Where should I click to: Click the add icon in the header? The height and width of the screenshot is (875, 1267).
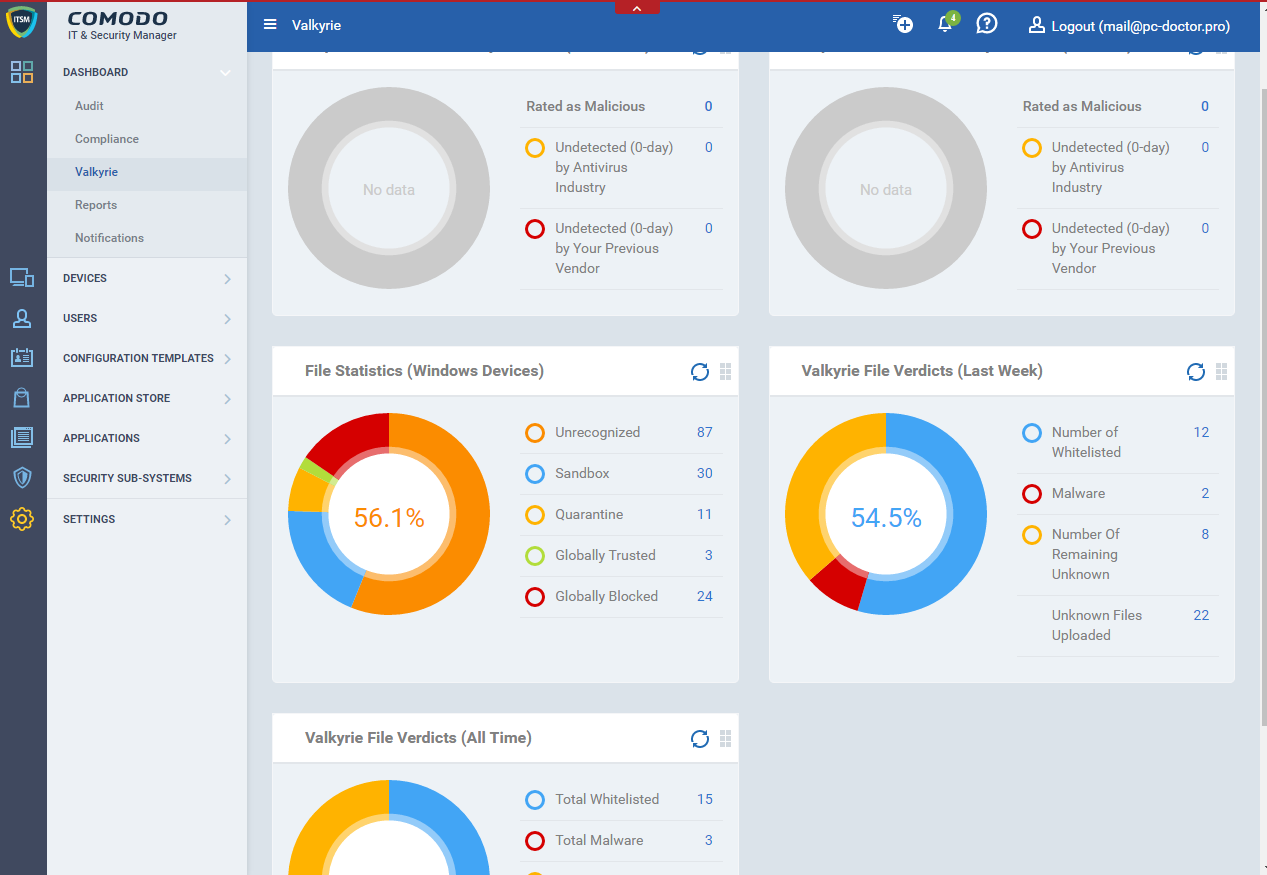tap(903, 25)
